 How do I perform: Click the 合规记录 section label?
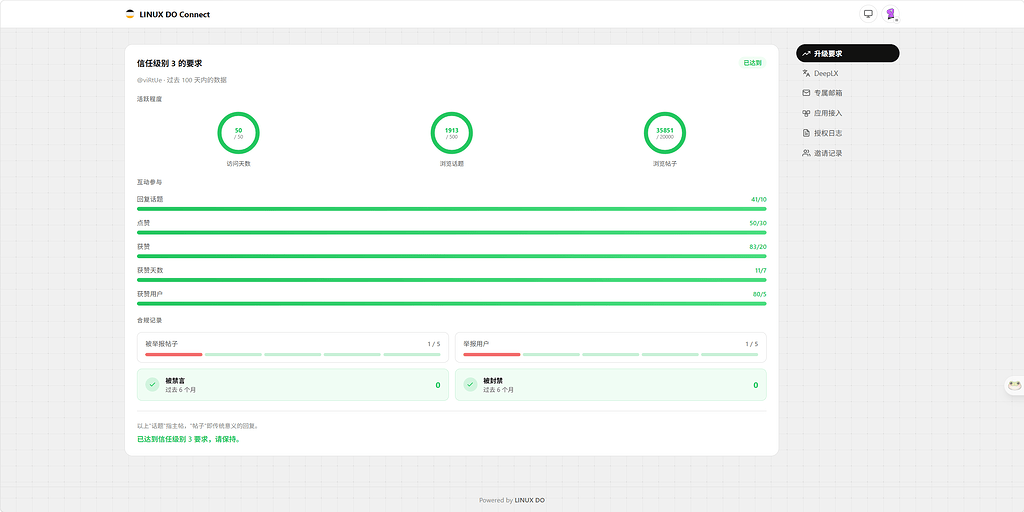pyautogui.click(x=150, y=321)
